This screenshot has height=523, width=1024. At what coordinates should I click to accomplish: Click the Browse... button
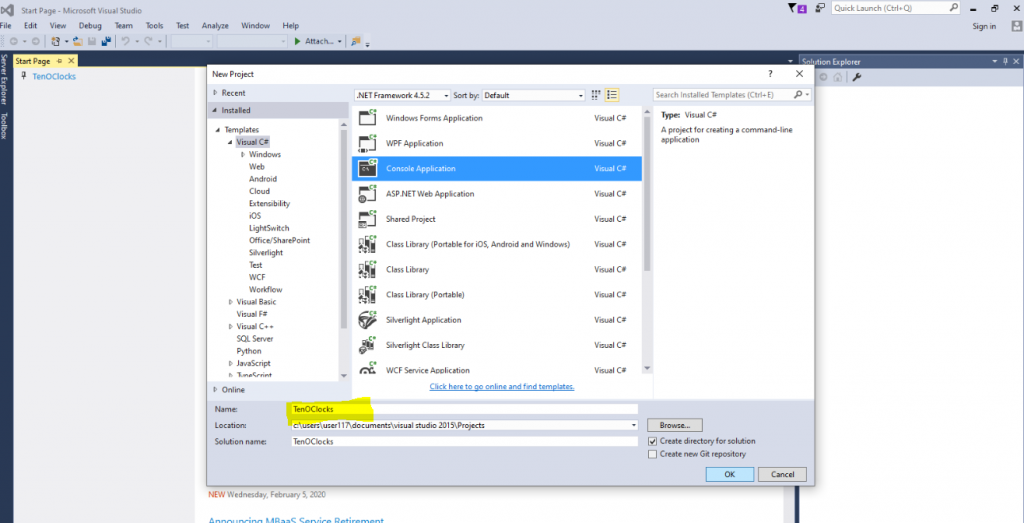point(675,425)
